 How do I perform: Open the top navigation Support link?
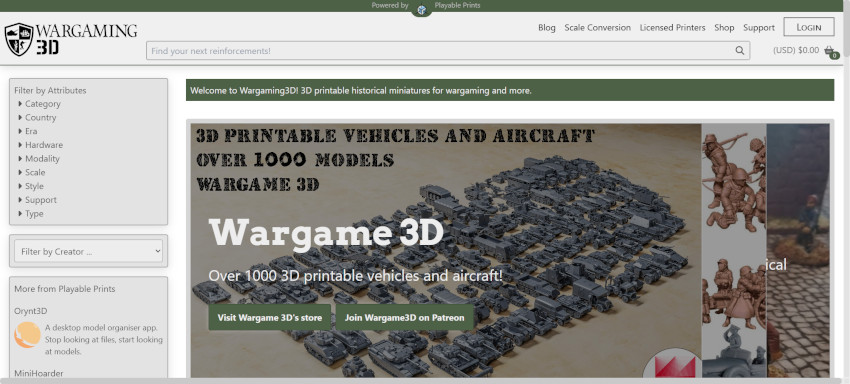tap(758, 28)
